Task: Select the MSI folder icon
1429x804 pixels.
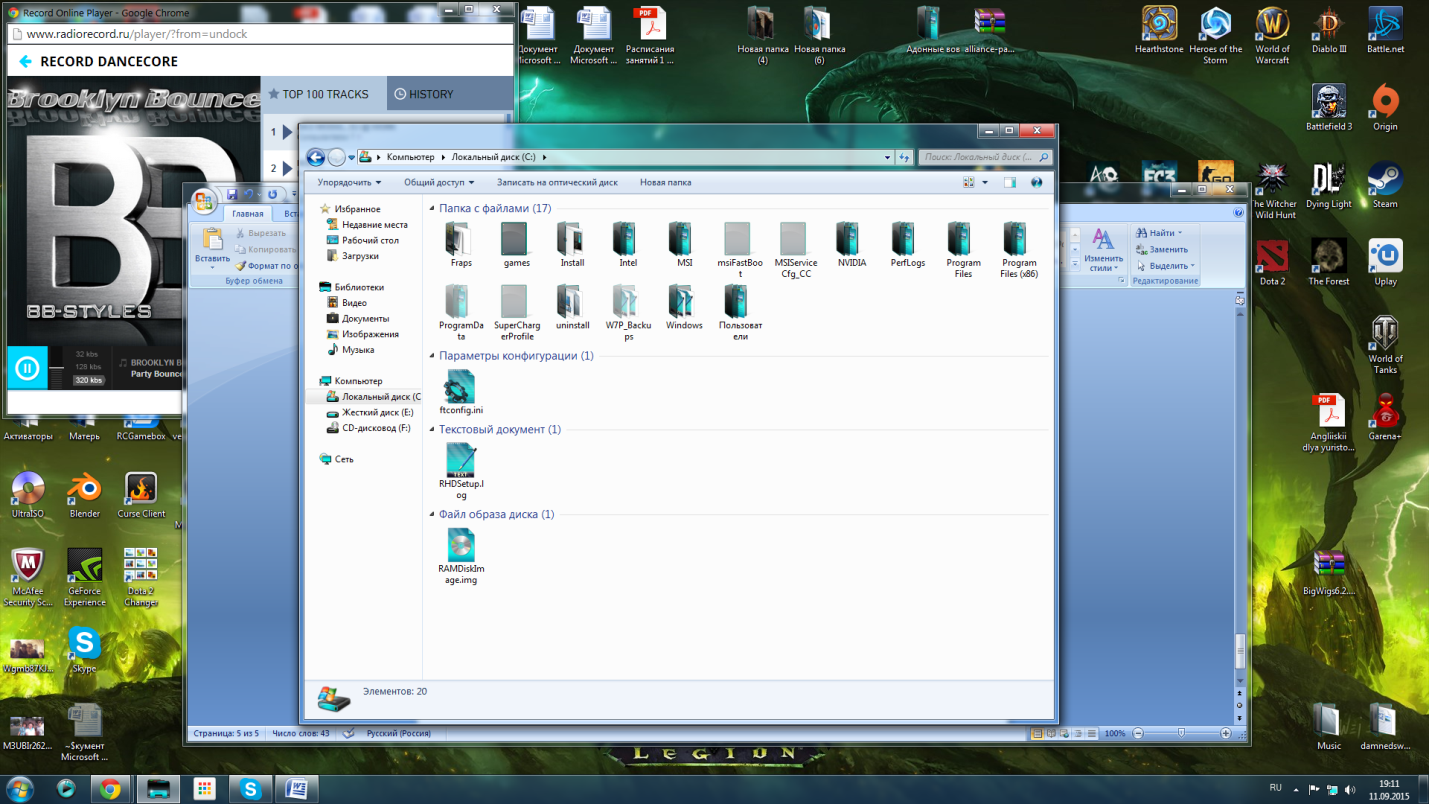Action: click(683, 240)
